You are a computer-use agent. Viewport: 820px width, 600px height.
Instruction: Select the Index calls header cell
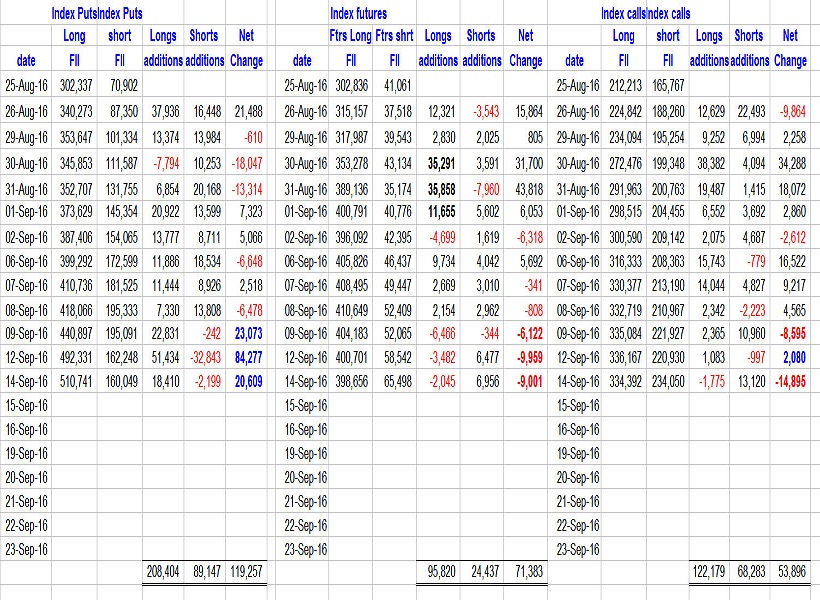[625, 13]
